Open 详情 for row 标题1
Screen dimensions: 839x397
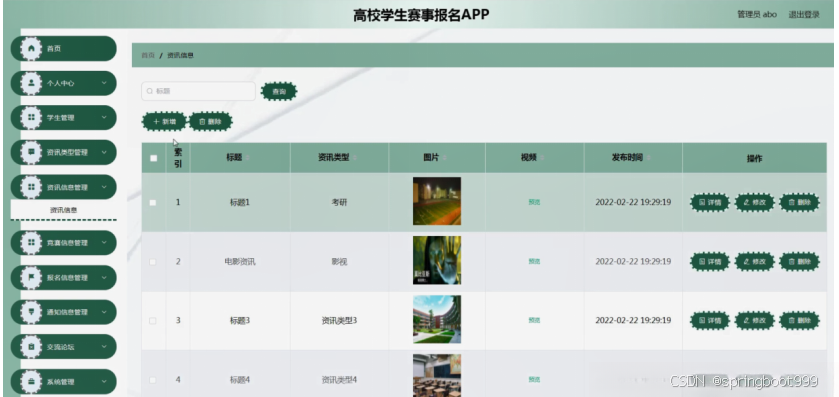click(710, 203)
